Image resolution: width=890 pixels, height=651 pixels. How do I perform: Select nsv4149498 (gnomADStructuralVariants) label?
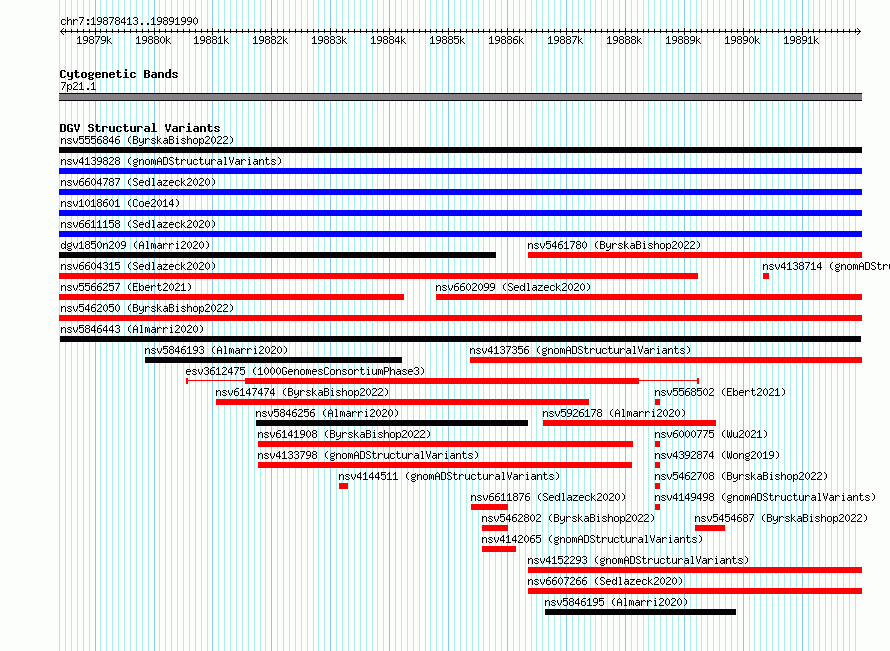(x=765, y=497)
